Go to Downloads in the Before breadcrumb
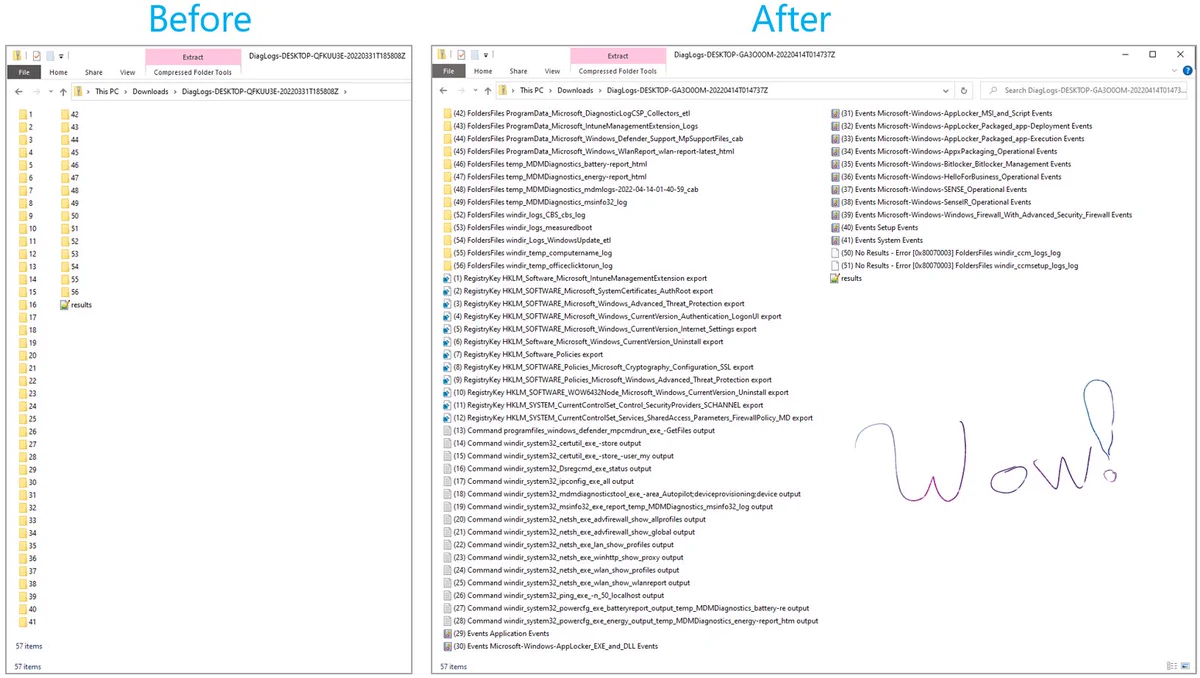This screenshot has height=678, width=1200. click(151, 91)
